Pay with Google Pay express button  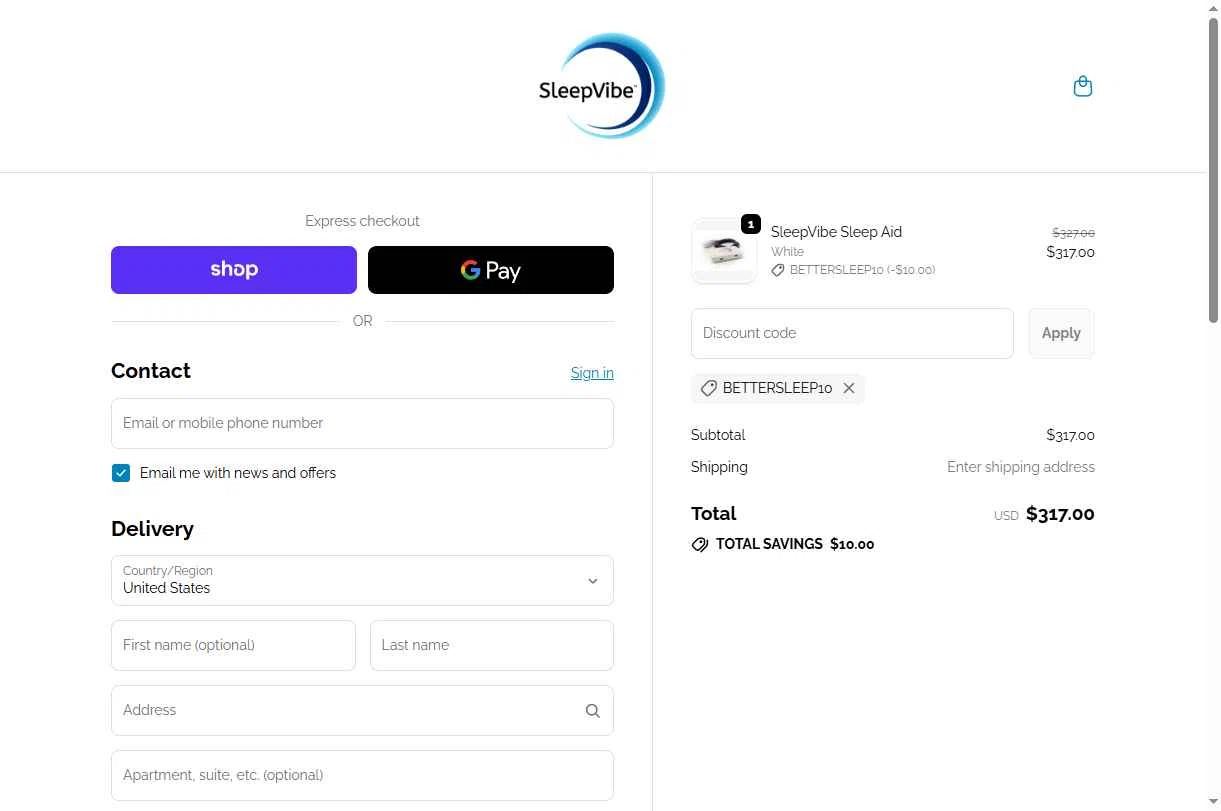coord(491,270)
